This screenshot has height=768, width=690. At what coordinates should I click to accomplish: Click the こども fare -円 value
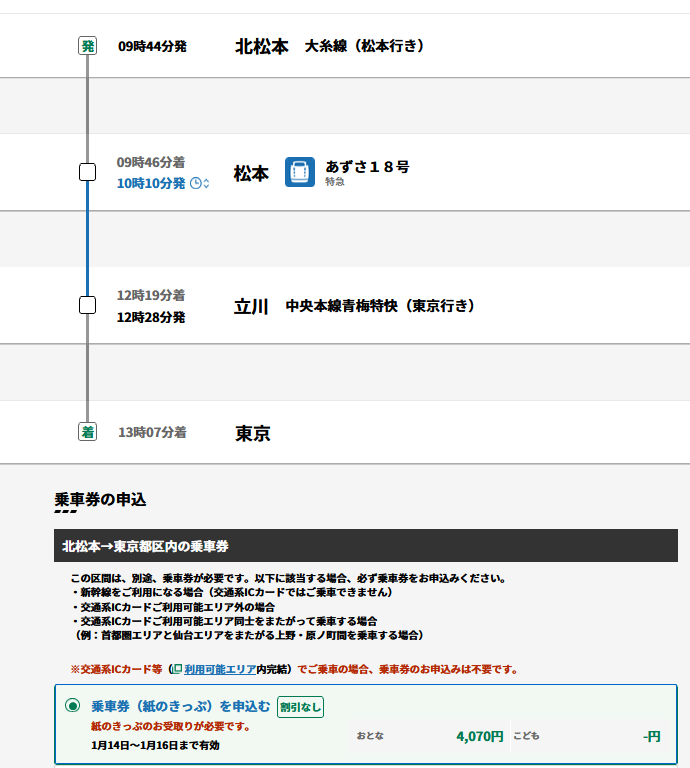coord(652,736)
